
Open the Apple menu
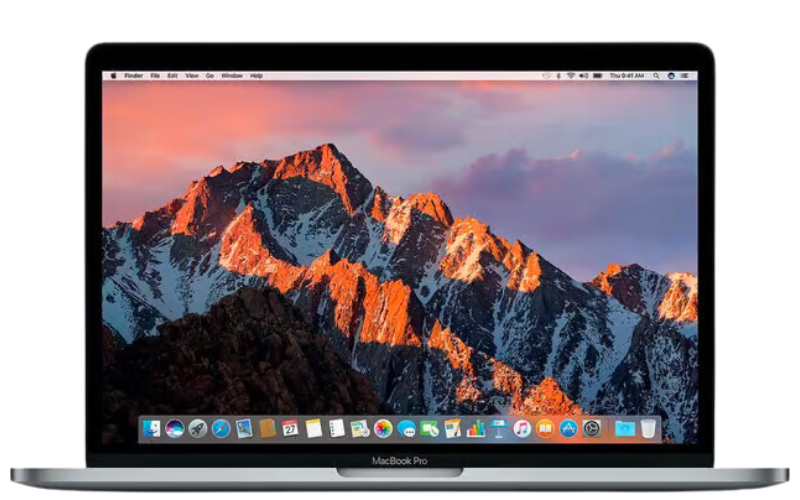(113, 76)
